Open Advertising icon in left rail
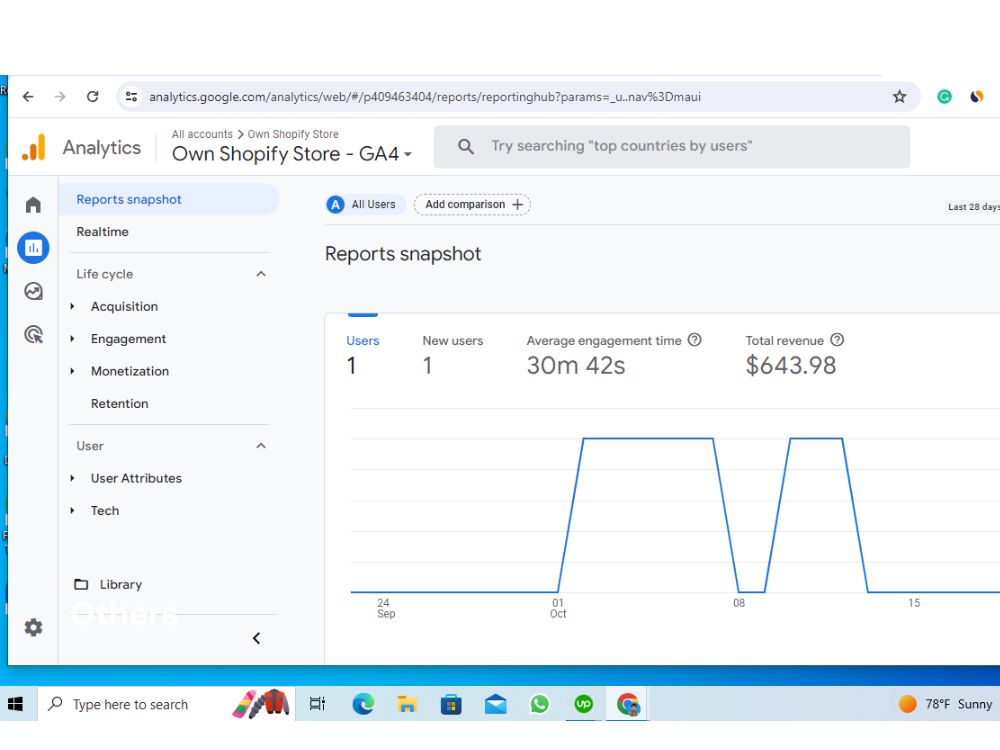The width and height of the screenshot is (1000, 750). click(33, 334)
